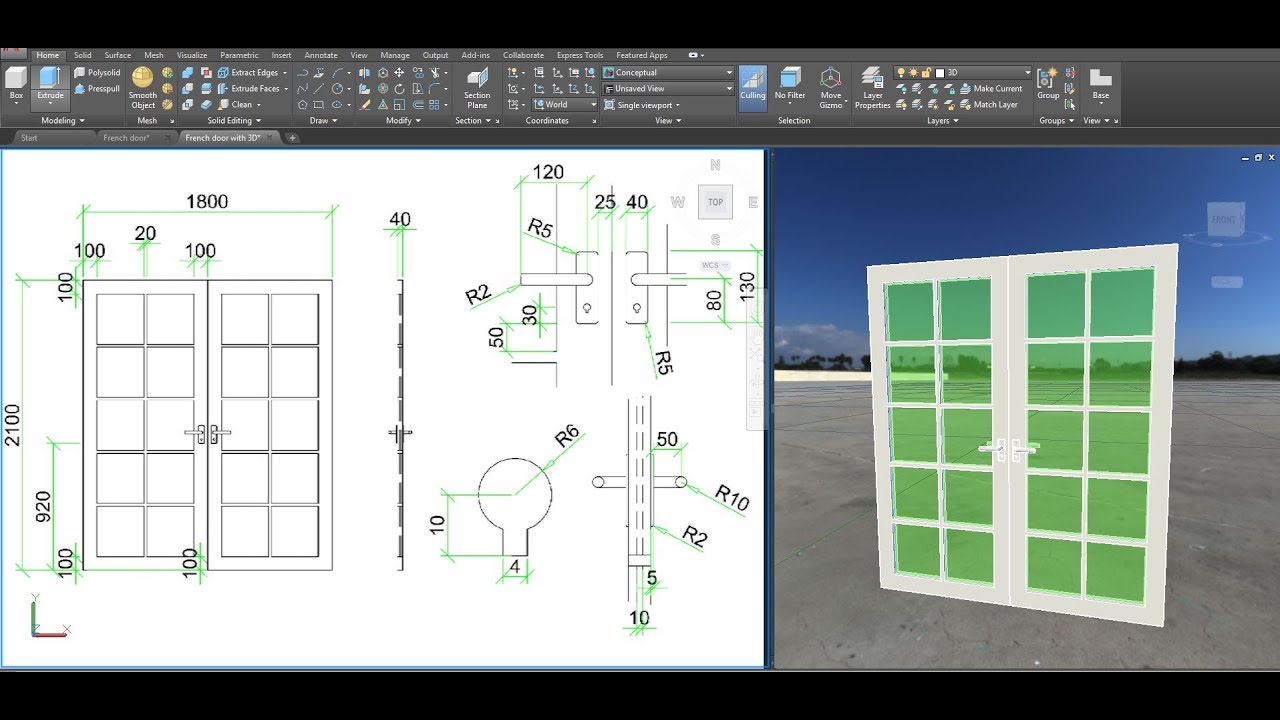1280x720 pixels.
Task: Open the Layer Properties manager
Action: point(872,88)
